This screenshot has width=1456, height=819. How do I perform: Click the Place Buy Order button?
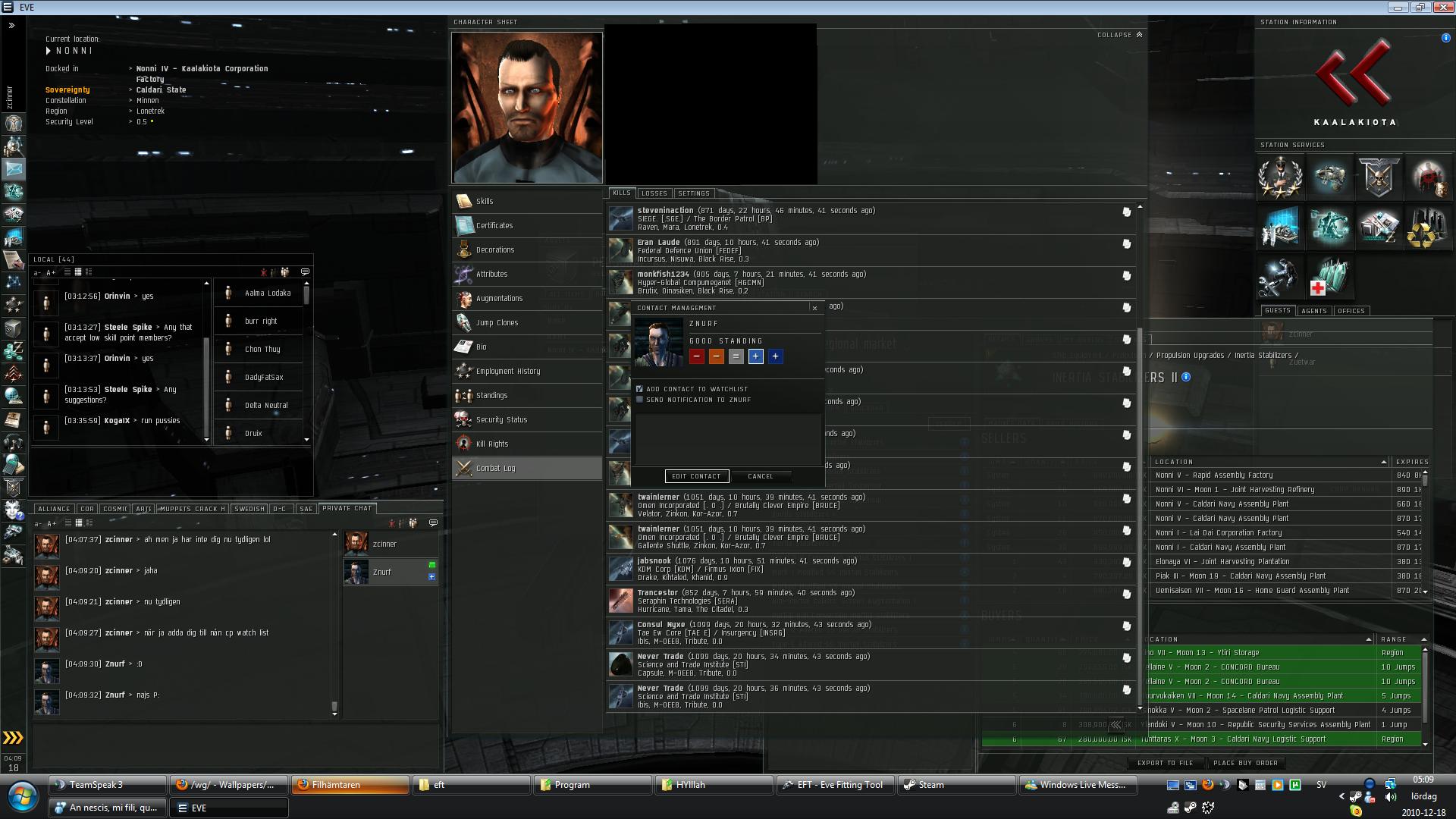coord(1244,763)
